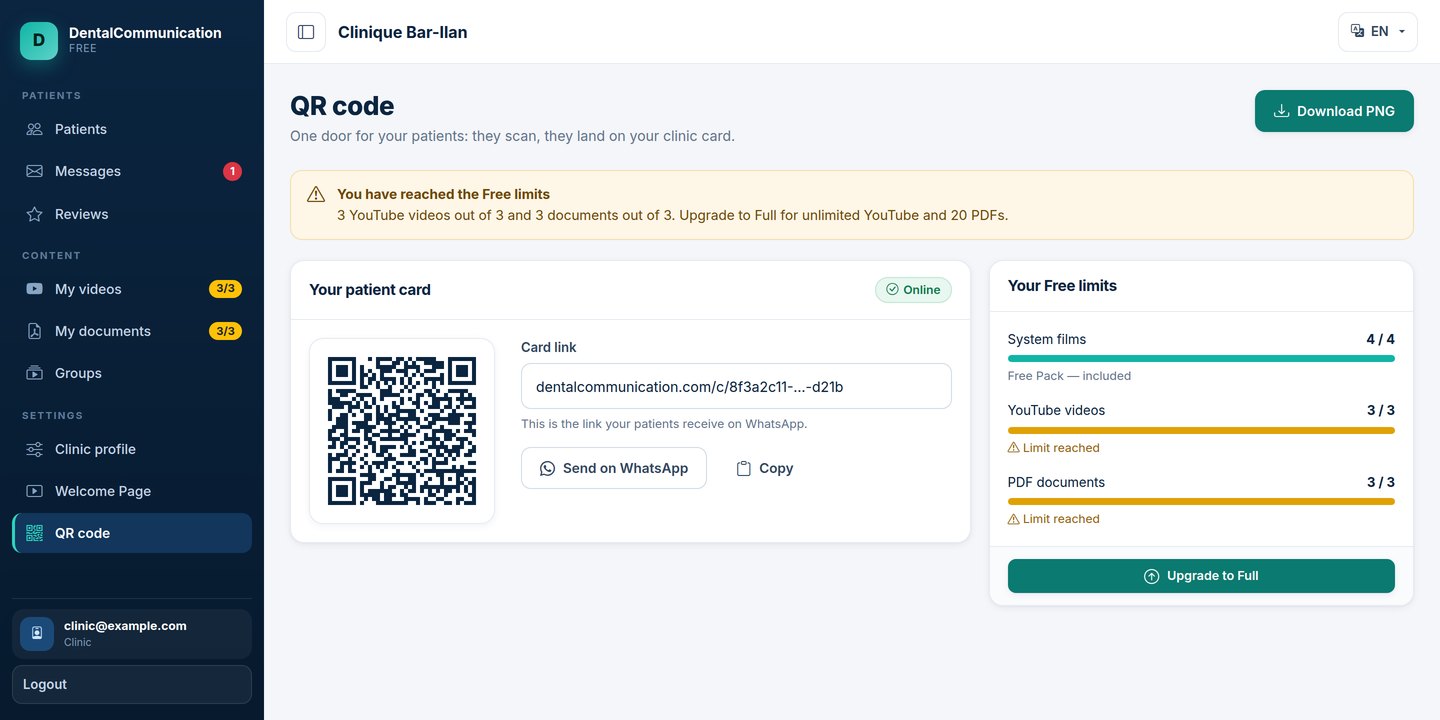This screenshot has width=1440, height=720.
Task: Click the Patients people icon
Action: click(x=35, y=129)
